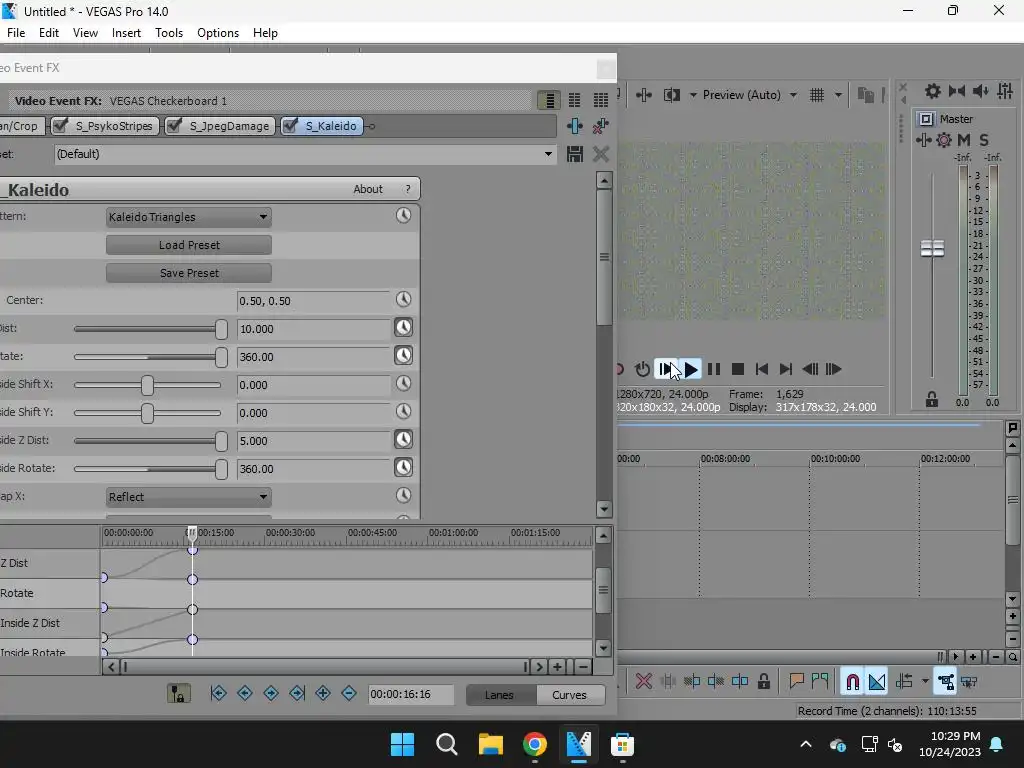Viewport: 1024px width, 768px height.
Task: Open the Tools menu
Action: (x=168, y=33)
